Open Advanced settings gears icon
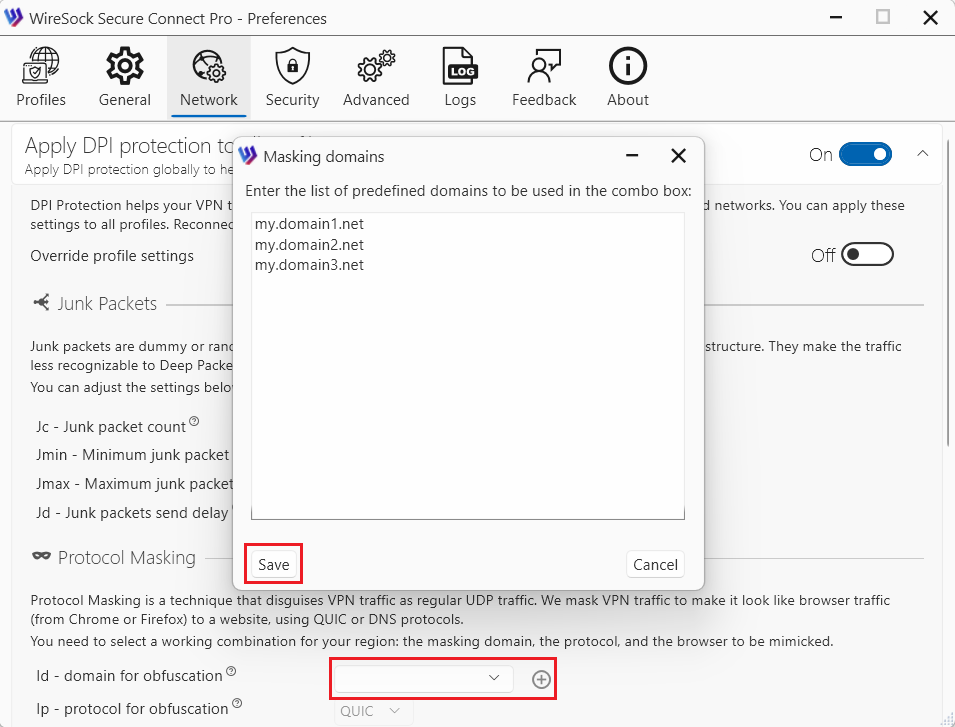This screenshot has width=955, height=727. [x=376, y=78]
